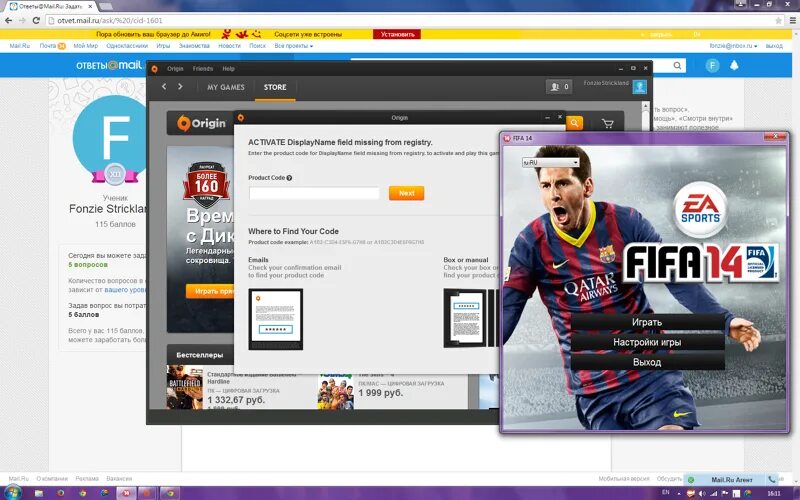Viewport: 800px width, 500px height.
Task: Click the Product Code input field
Action: [x=314, y=193]
